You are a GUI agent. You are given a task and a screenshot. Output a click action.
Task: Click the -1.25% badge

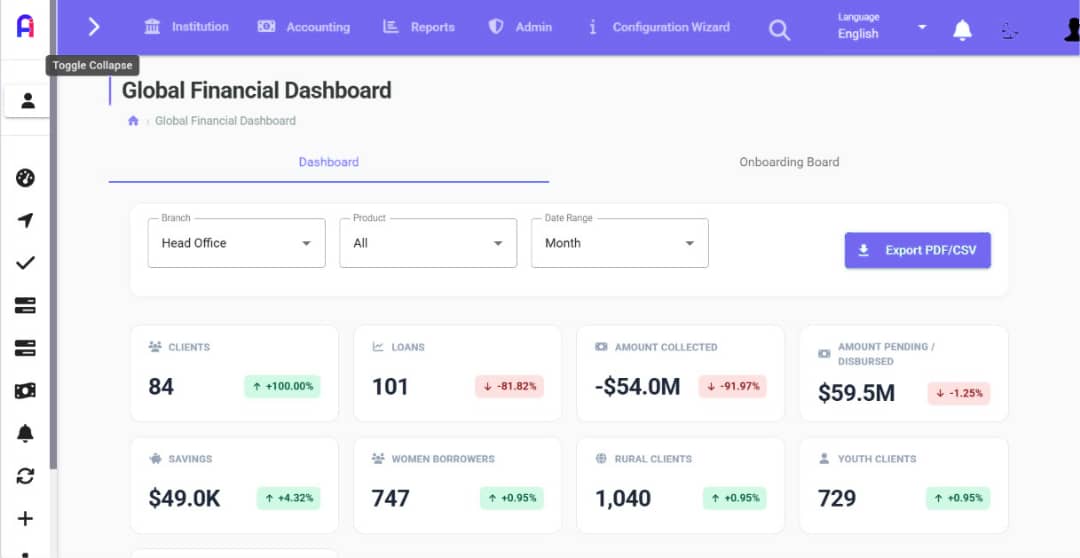(959, 393)
